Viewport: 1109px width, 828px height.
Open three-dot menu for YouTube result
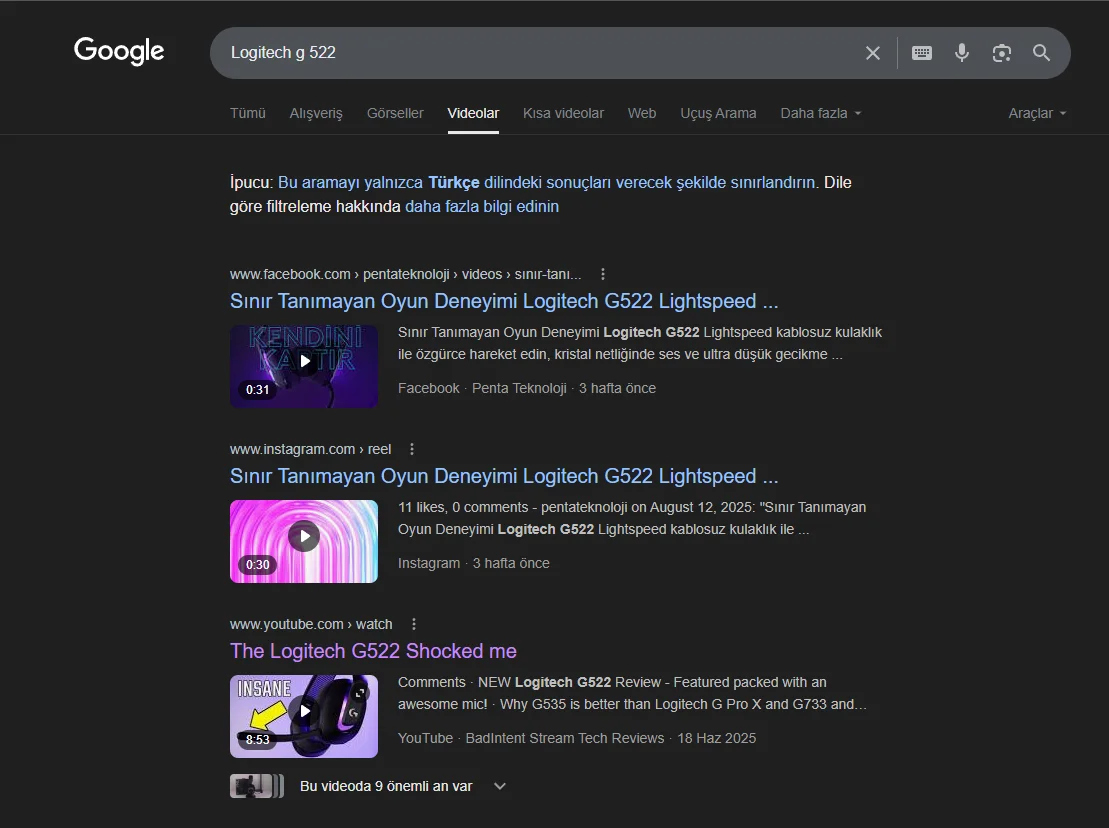tap(414, 624)
